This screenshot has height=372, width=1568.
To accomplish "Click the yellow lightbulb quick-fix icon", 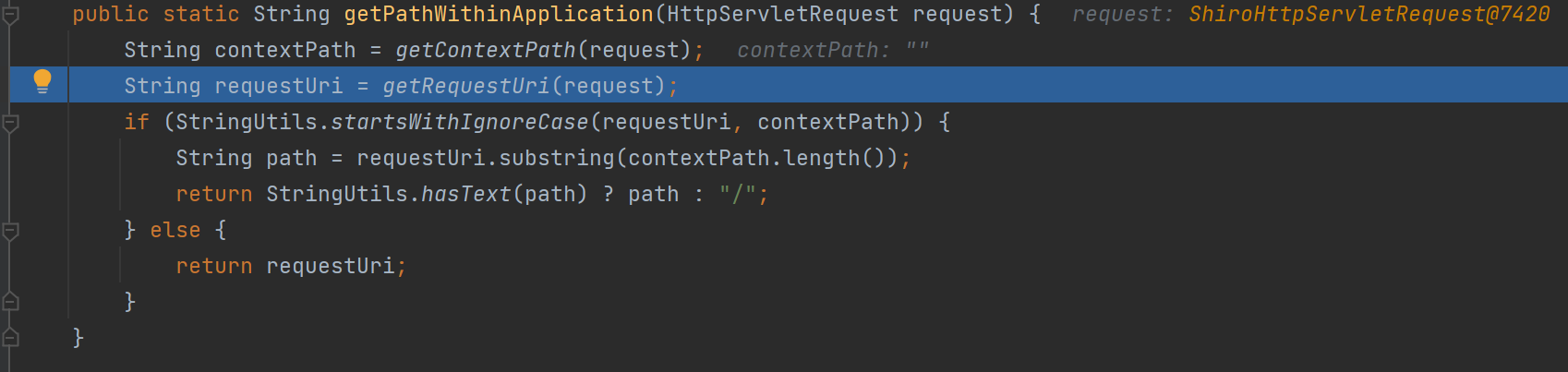I will pos(42,81).
